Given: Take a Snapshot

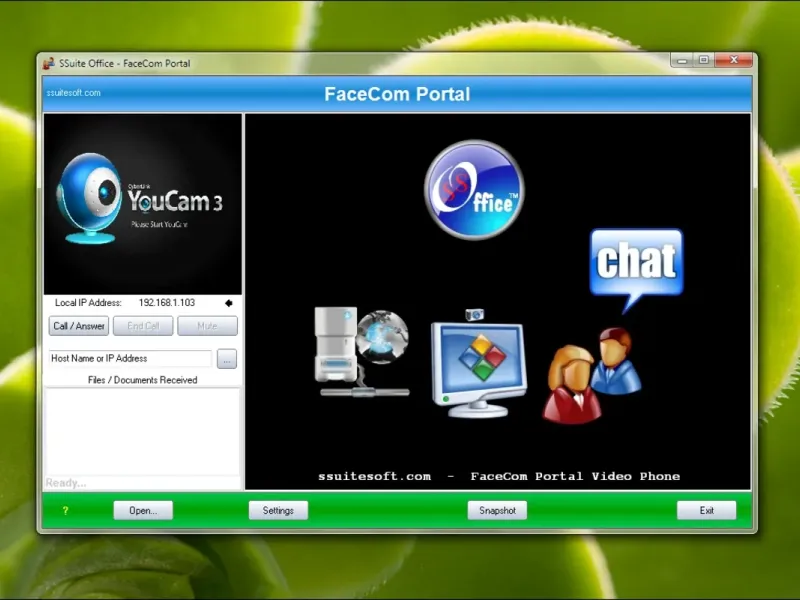Looking at the screenshot, I should [x=497, y=510].
